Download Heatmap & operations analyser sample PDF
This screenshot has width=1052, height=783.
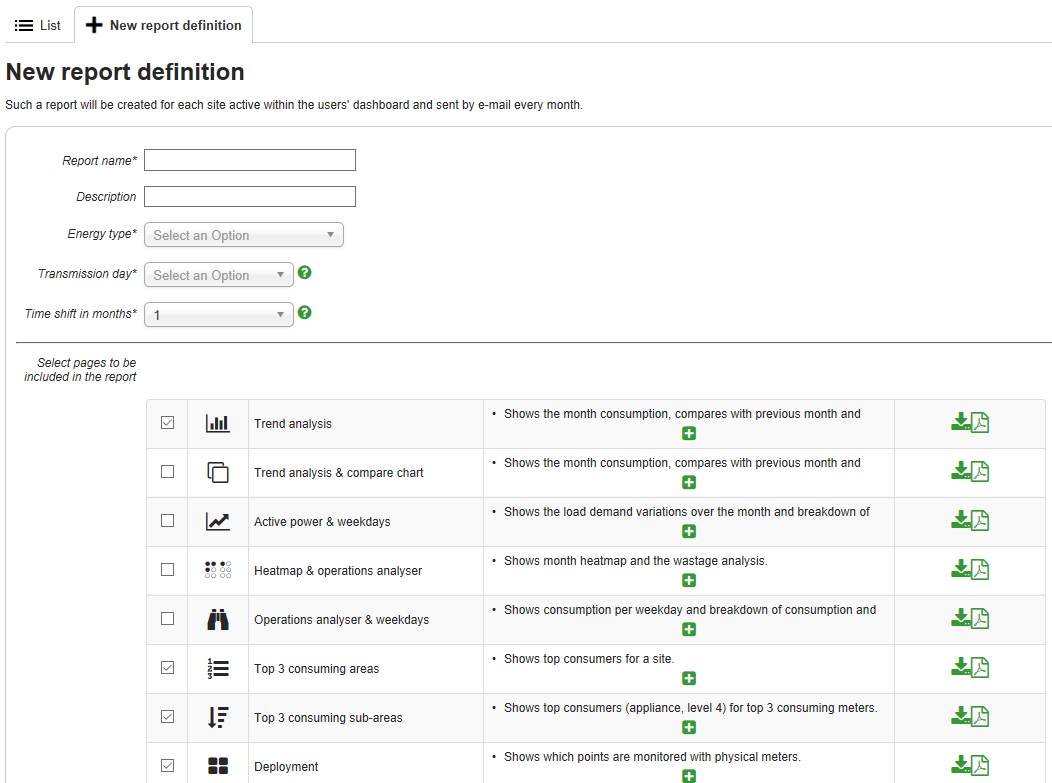pyautogui.click(x=969, y=570)
